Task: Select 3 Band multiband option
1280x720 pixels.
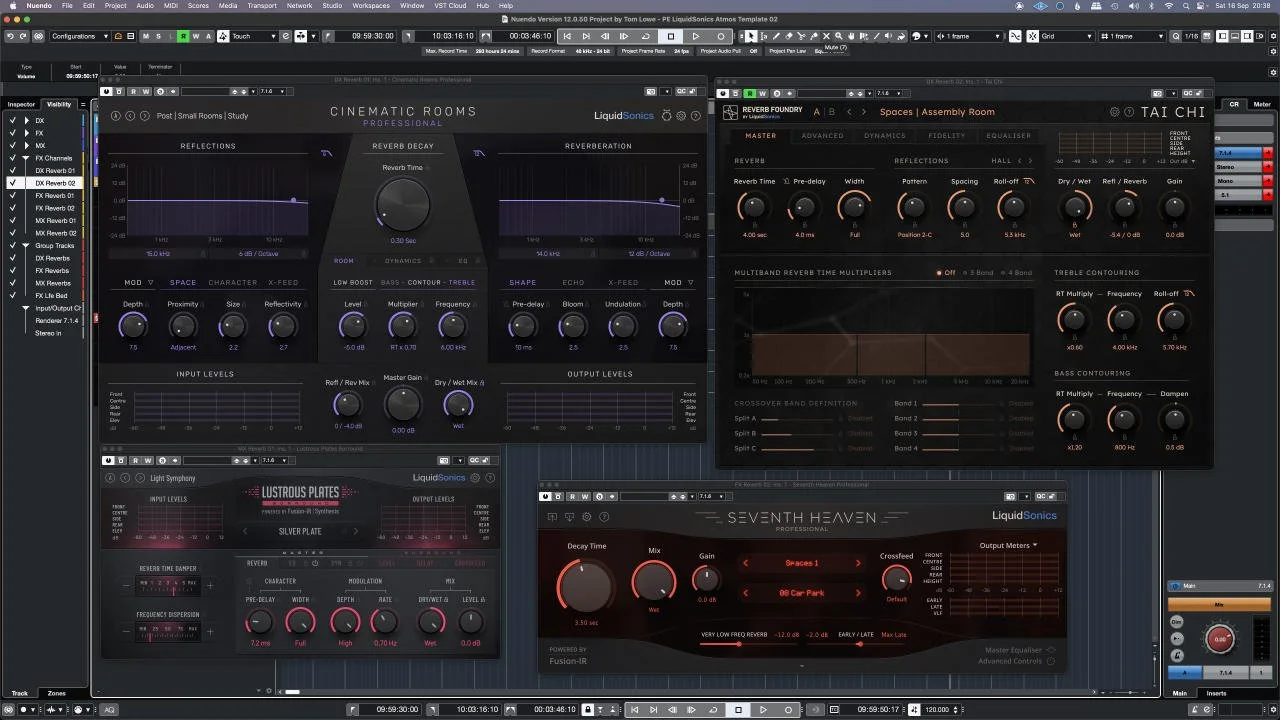Action: [980, 273]
